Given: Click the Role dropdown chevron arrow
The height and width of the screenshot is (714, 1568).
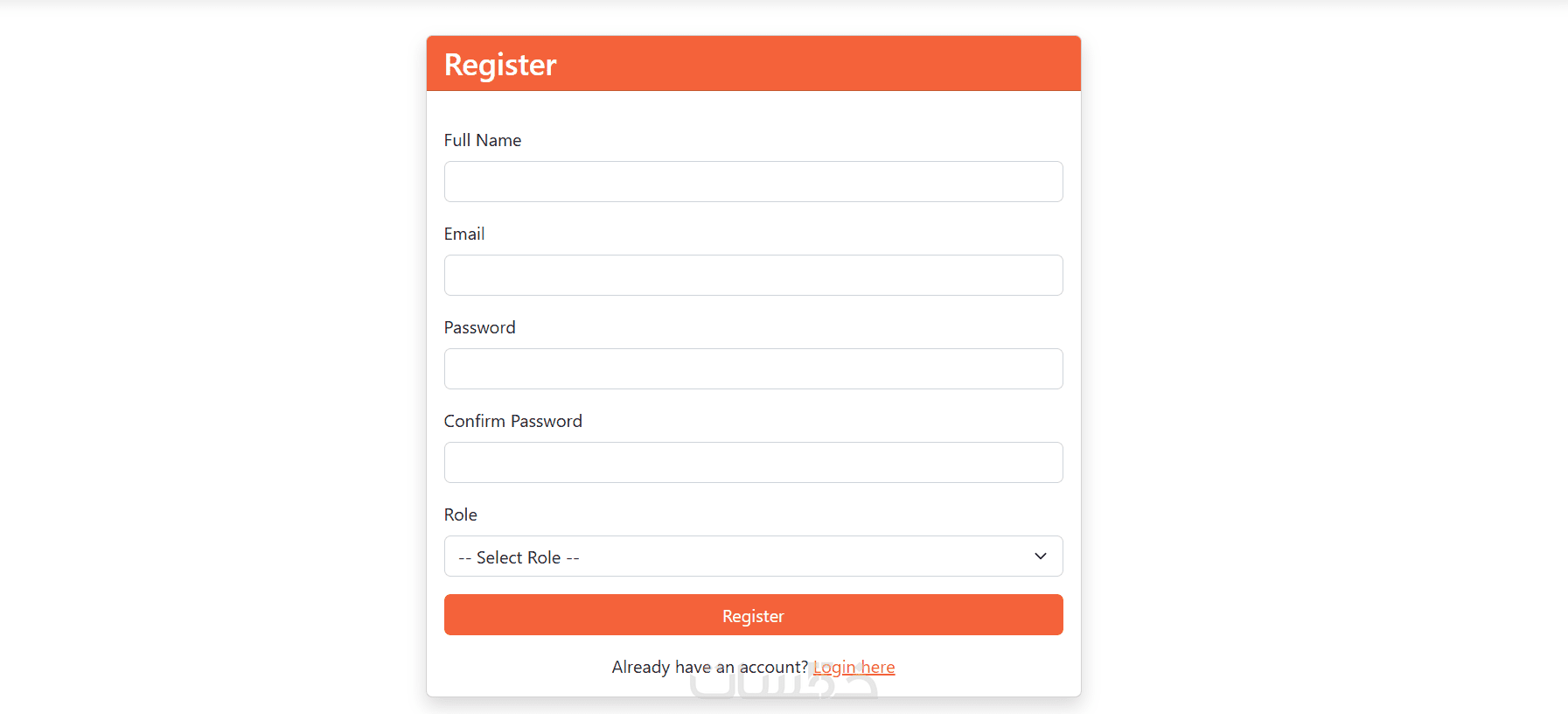Looking at the screenshot, I should click(x=1040, y=556).
